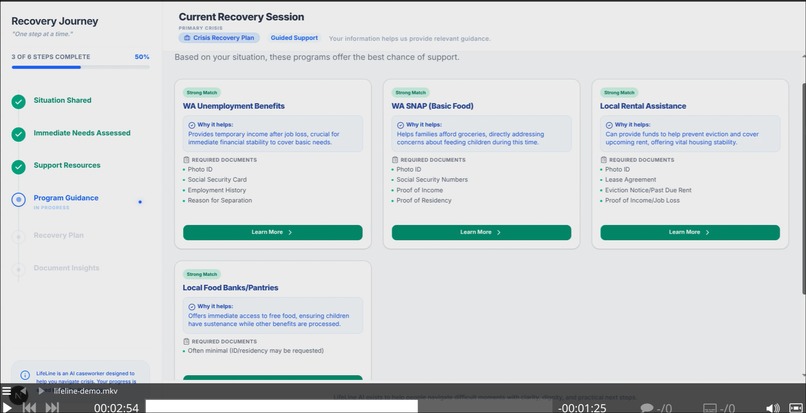806x413 pixels.
Task: Click the Support Resources checkmark
Action: pyautogui.click(x=19, y=167)
